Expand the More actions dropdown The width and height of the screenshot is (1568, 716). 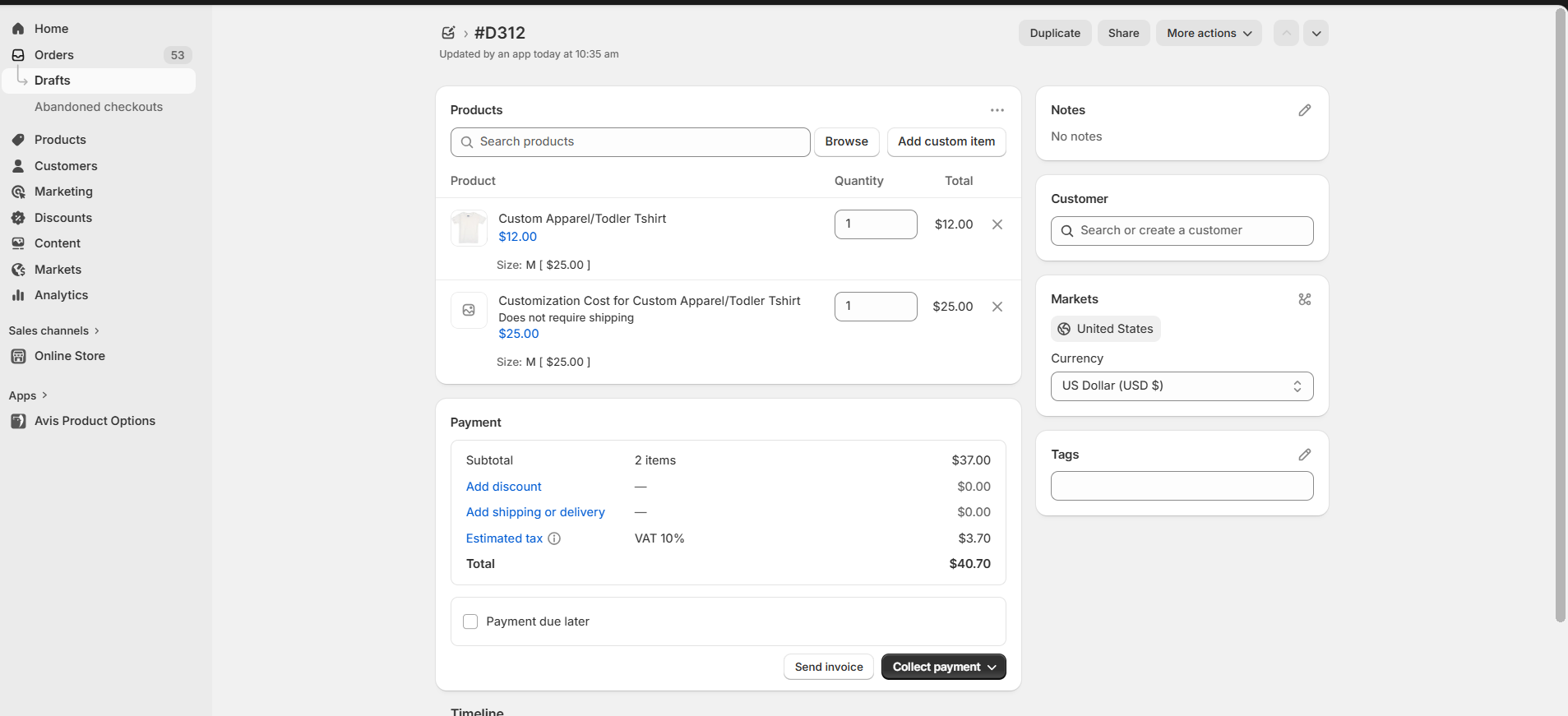pos(1208,33)
